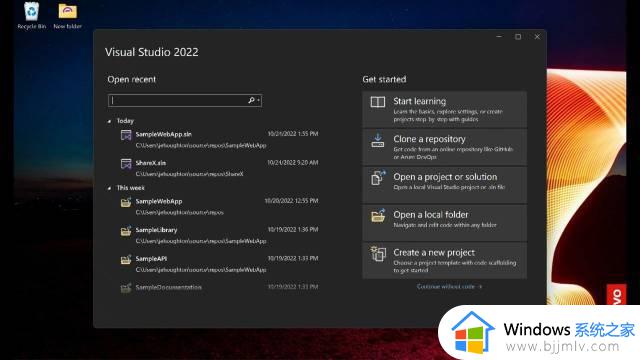Click the search magnifier icon
The height and width of the screenshot is (360, 640).
pyautogui.click(x=251, y=100)
